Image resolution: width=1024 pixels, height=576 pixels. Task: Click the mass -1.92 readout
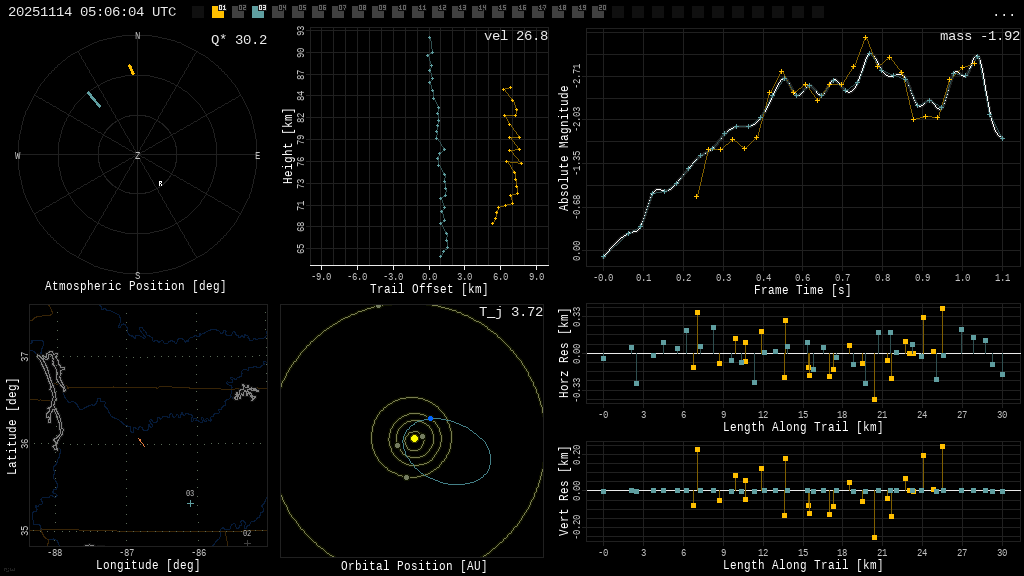coord(979,36)
